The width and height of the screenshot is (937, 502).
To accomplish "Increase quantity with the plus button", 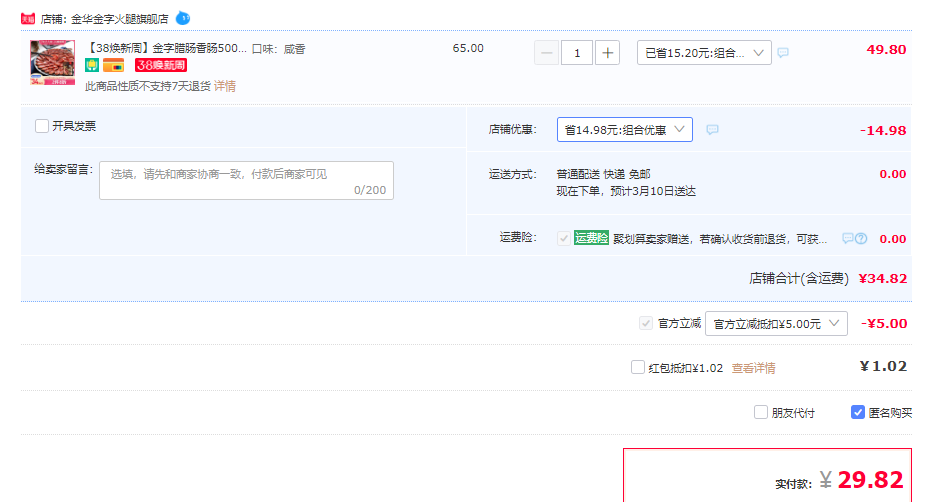I will click(607, 53).
